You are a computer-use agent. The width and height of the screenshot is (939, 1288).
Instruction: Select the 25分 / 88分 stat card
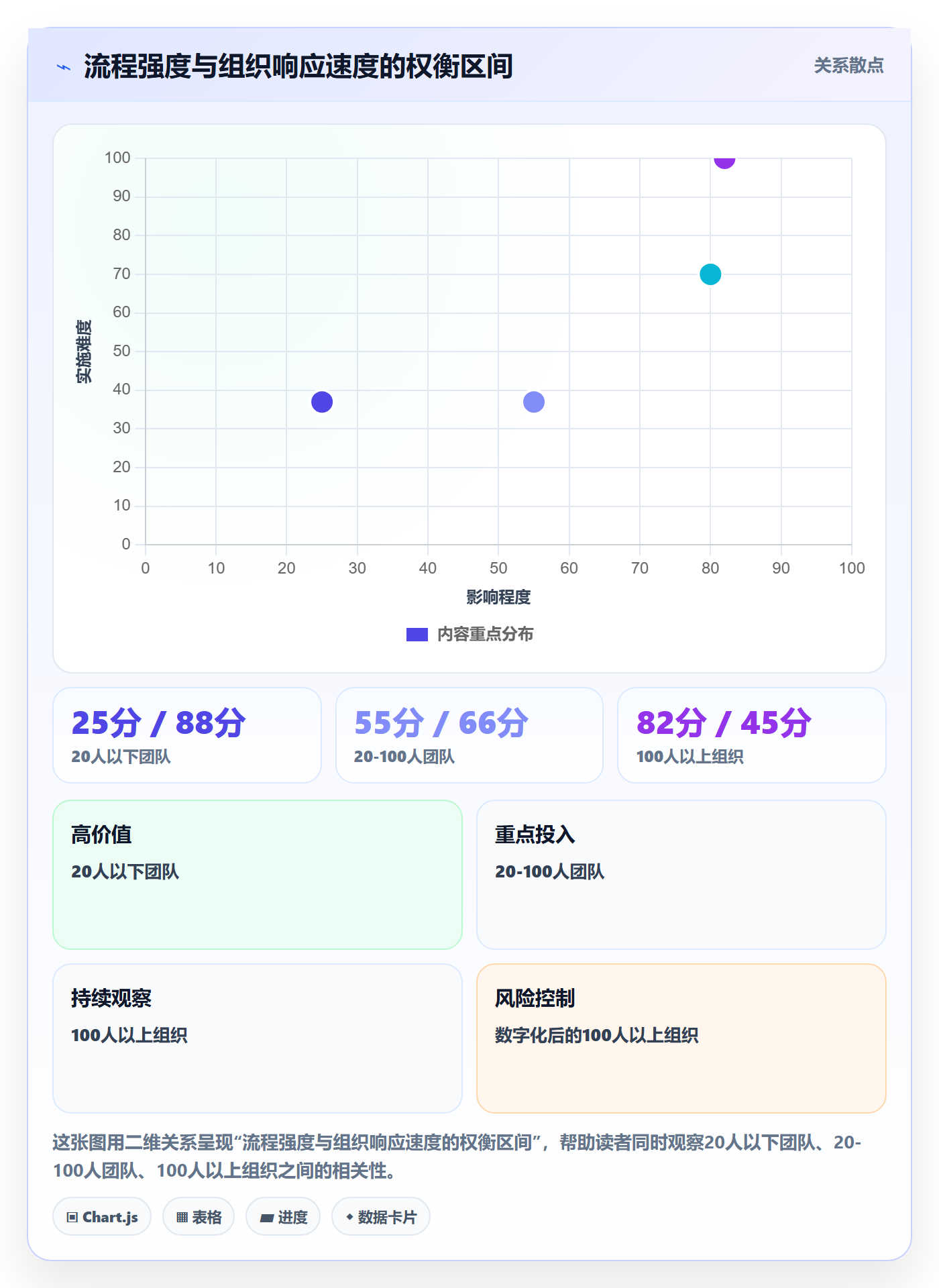[187, 735]
